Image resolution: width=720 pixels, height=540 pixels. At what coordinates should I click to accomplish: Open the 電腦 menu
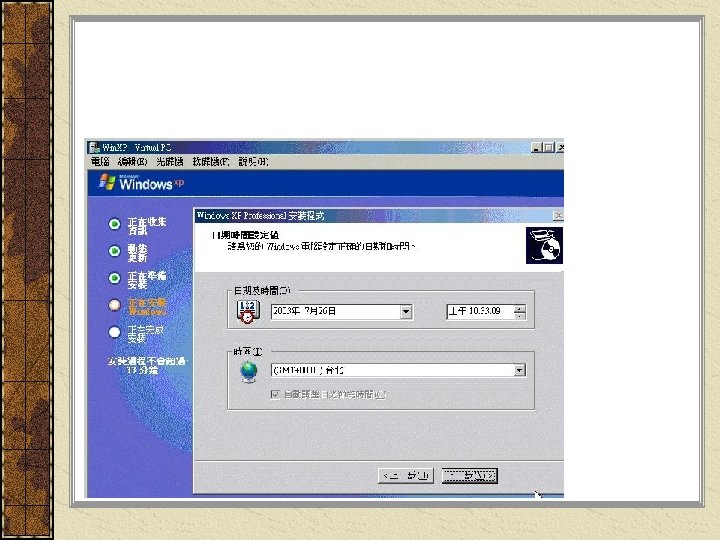click(x=100, y=162)
